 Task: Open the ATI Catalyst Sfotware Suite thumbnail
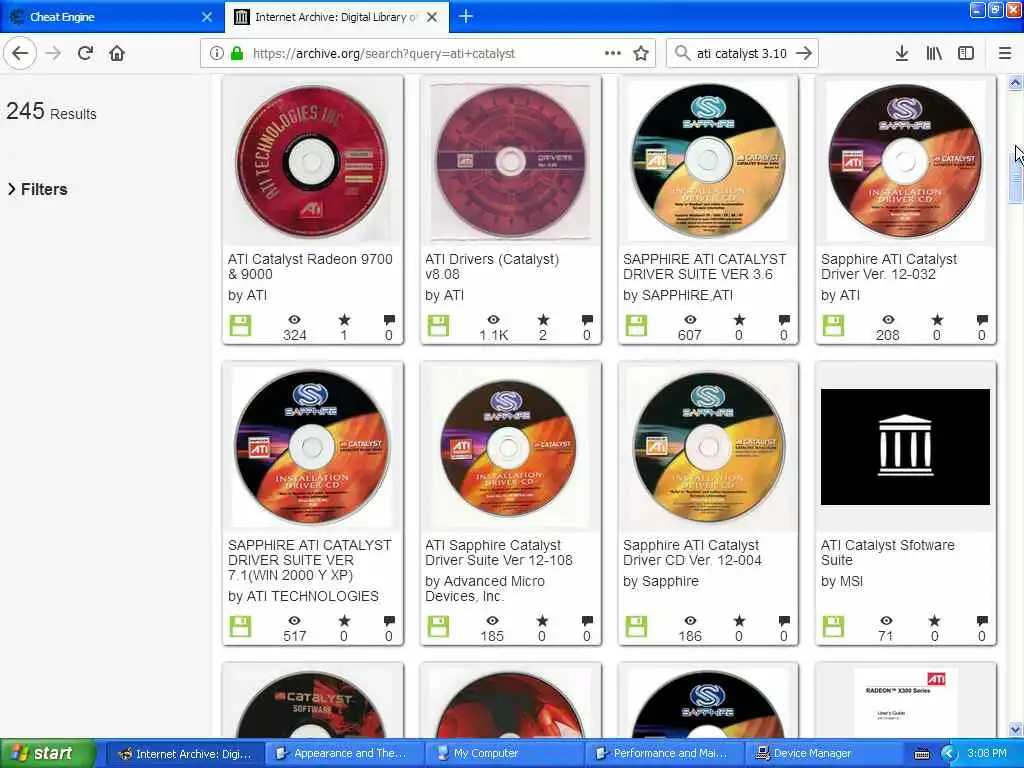(x=905, y=447)
